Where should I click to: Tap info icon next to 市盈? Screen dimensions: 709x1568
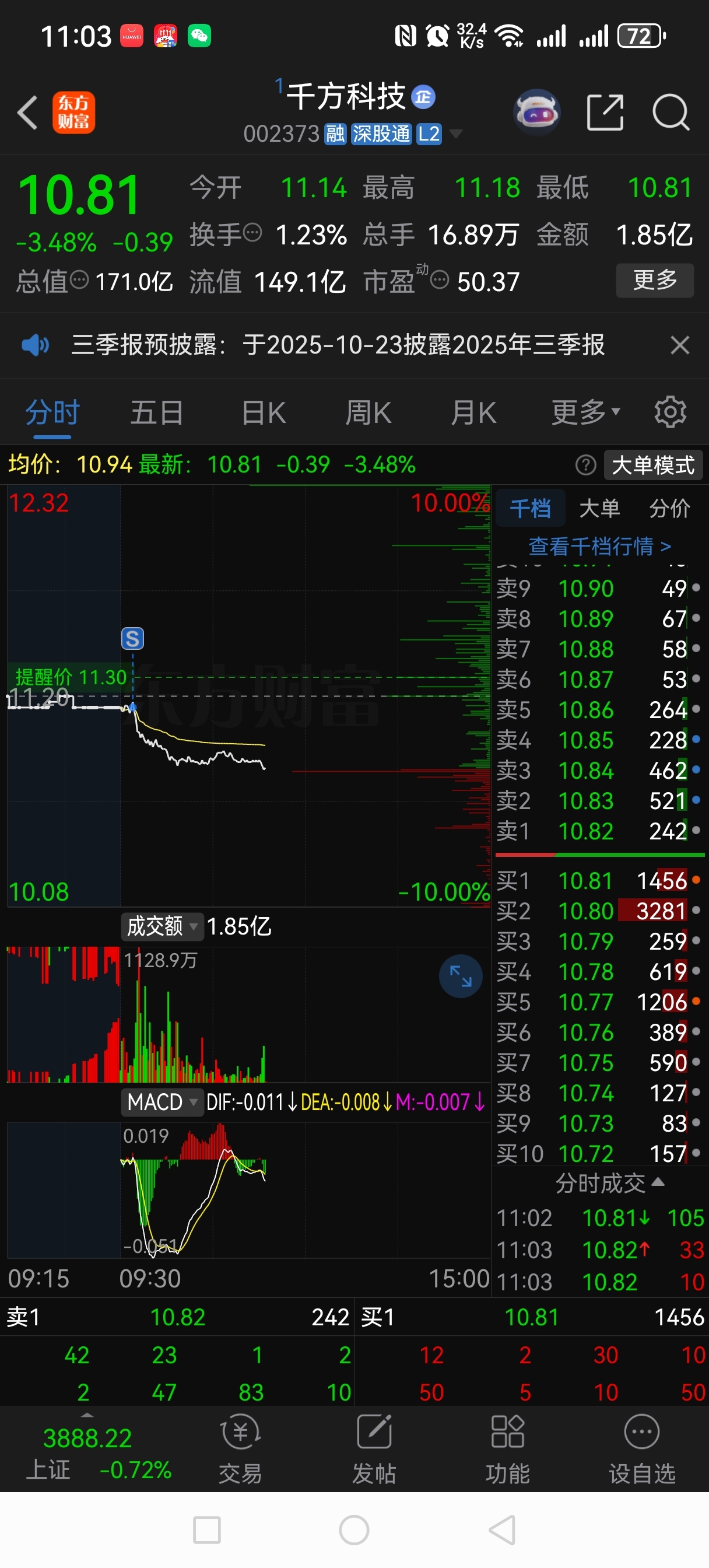click(x=440, y=280)
